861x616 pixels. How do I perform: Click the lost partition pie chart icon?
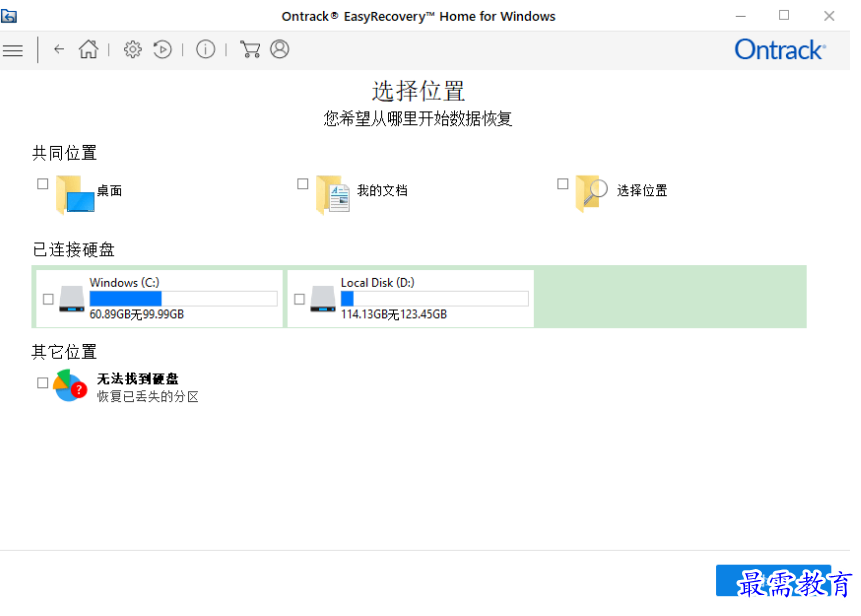tap(70, 385)
